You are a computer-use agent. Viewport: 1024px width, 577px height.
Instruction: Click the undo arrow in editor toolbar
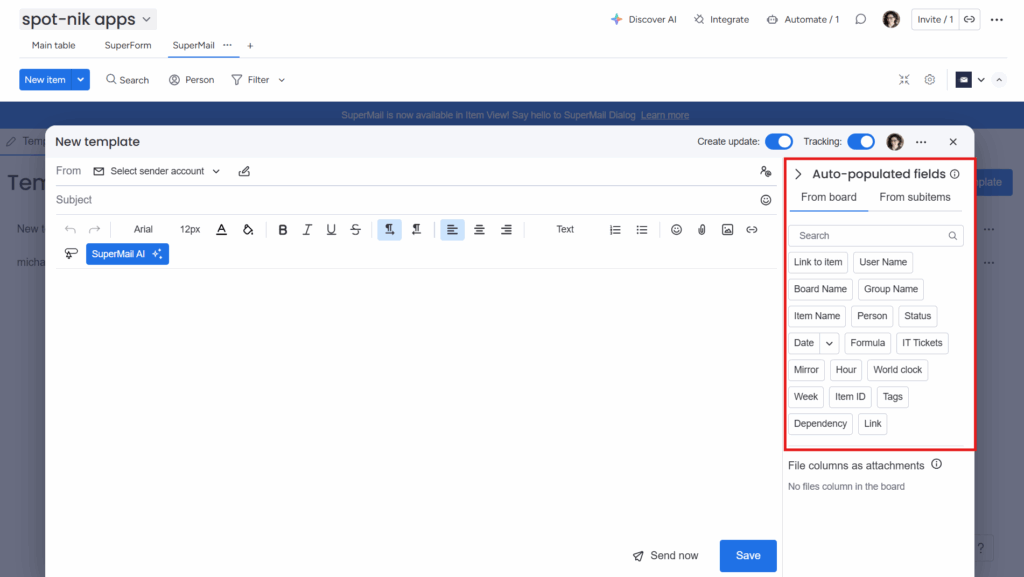coord(70,229)
